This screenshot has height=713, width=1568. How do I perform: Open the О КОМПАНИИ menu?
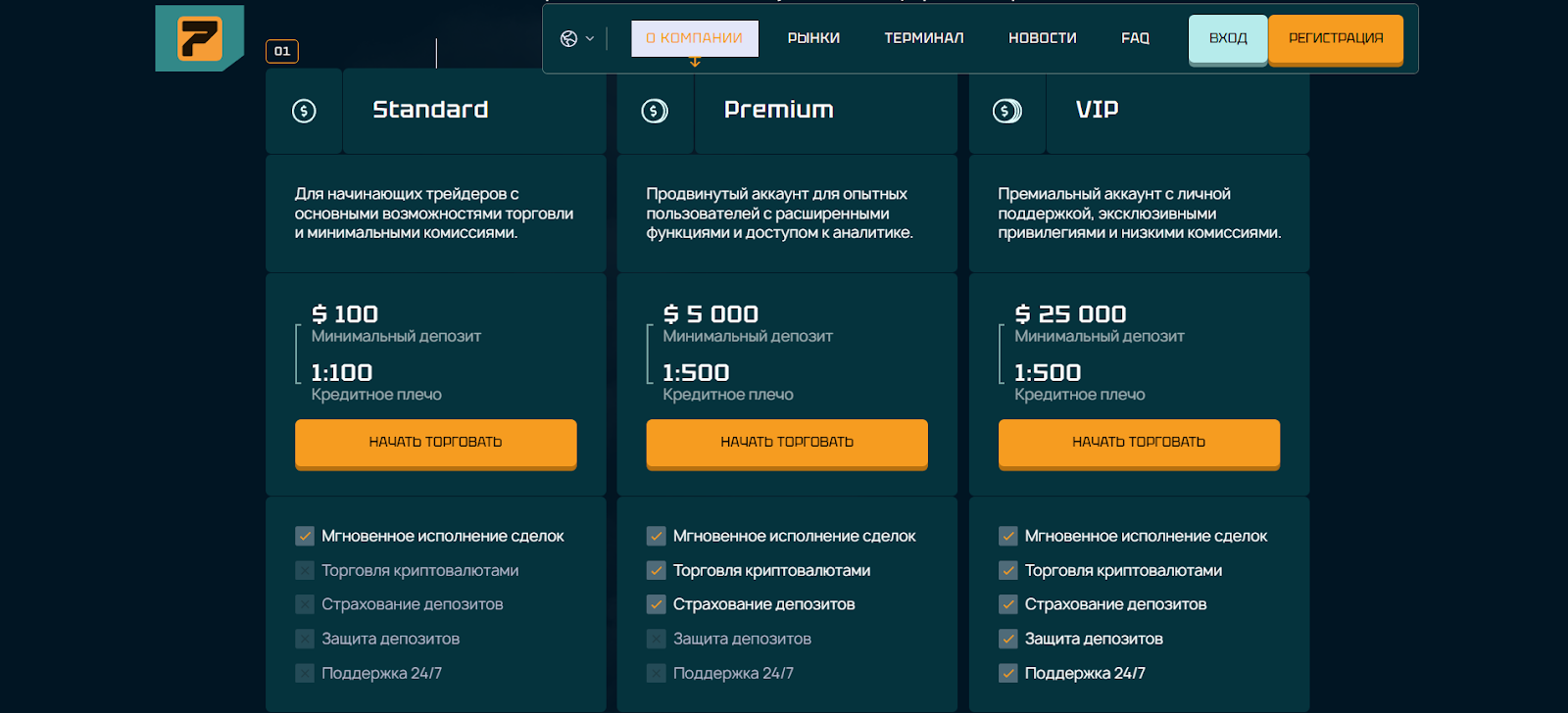tap(694, 38)
